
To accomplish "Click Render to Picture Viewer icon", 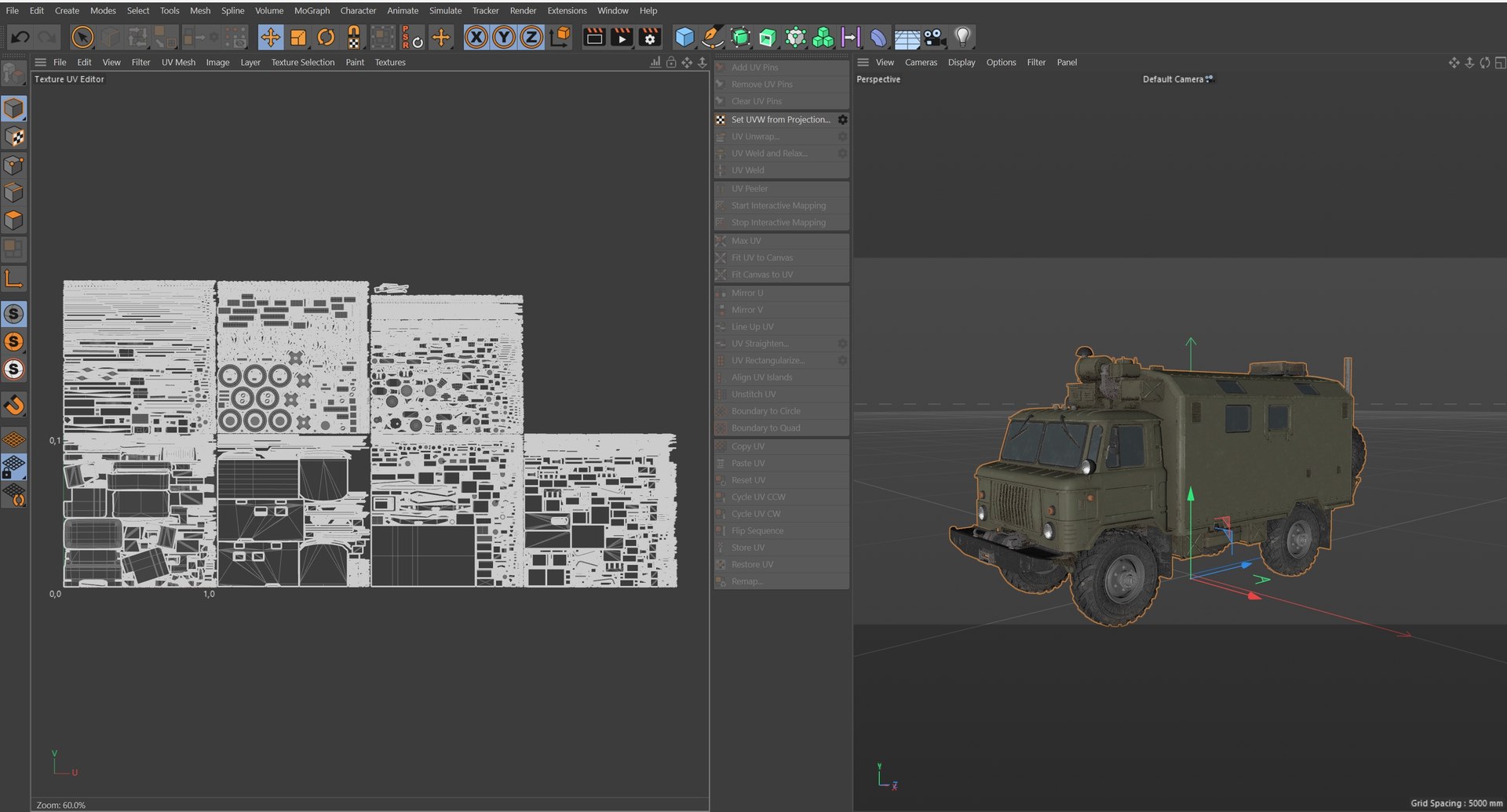I will [622, 37].
